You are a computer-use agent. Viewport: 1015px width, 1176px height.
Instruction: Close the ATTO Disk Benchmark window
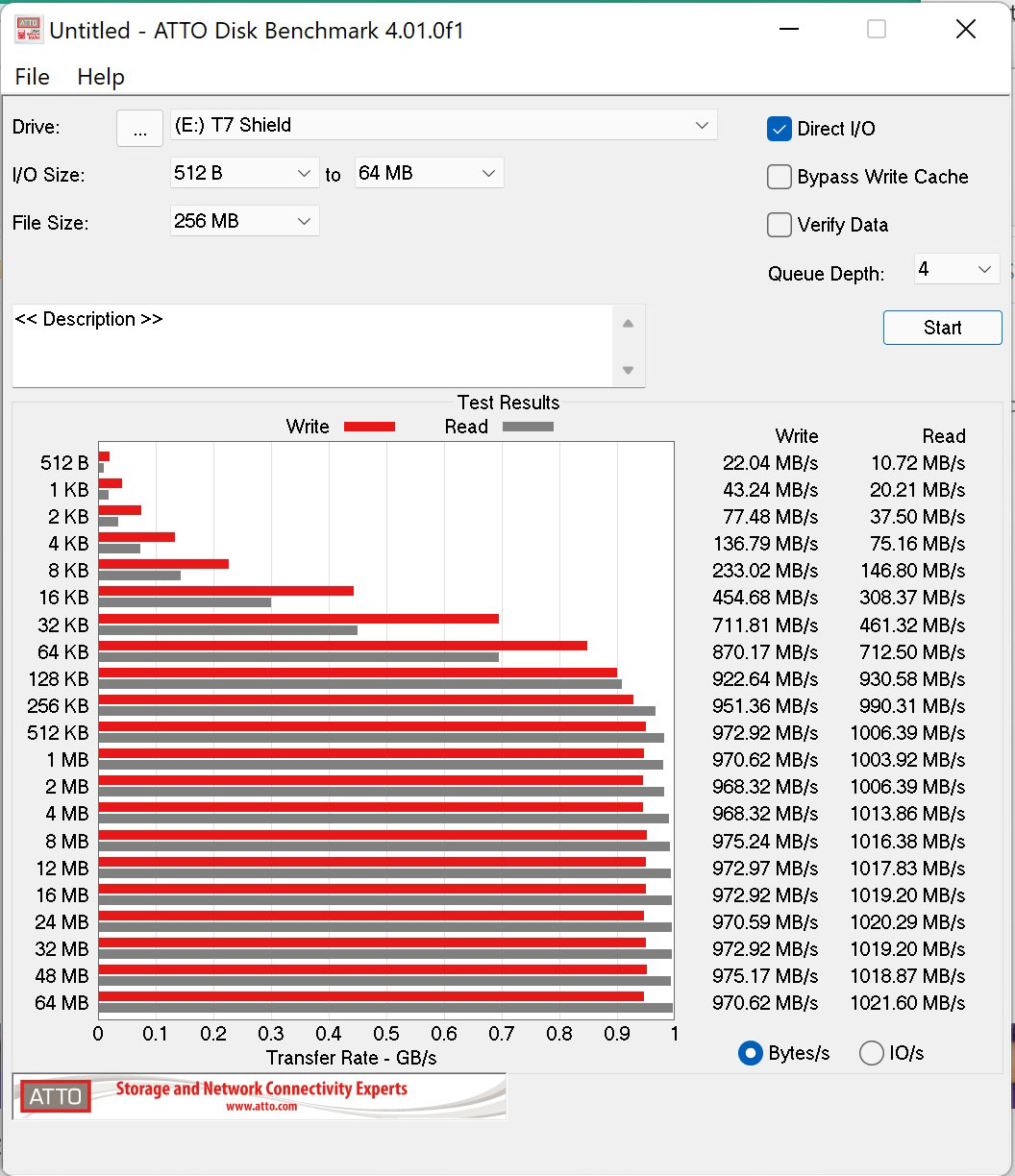(965, 30)
